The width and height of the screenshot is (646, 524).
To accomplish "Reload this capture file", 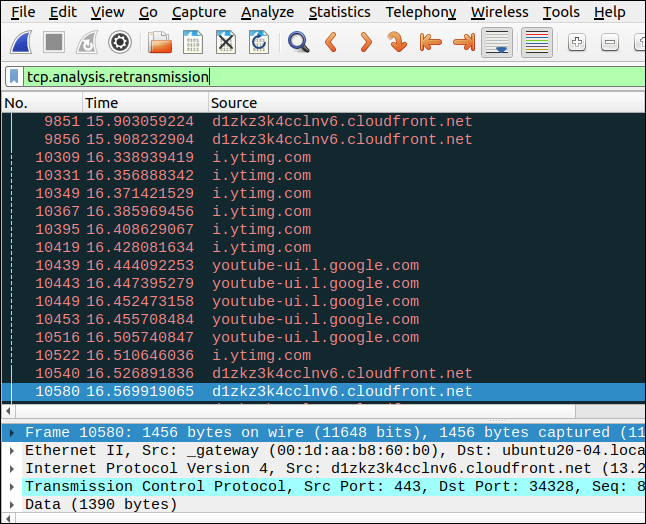I will point(258,43).
